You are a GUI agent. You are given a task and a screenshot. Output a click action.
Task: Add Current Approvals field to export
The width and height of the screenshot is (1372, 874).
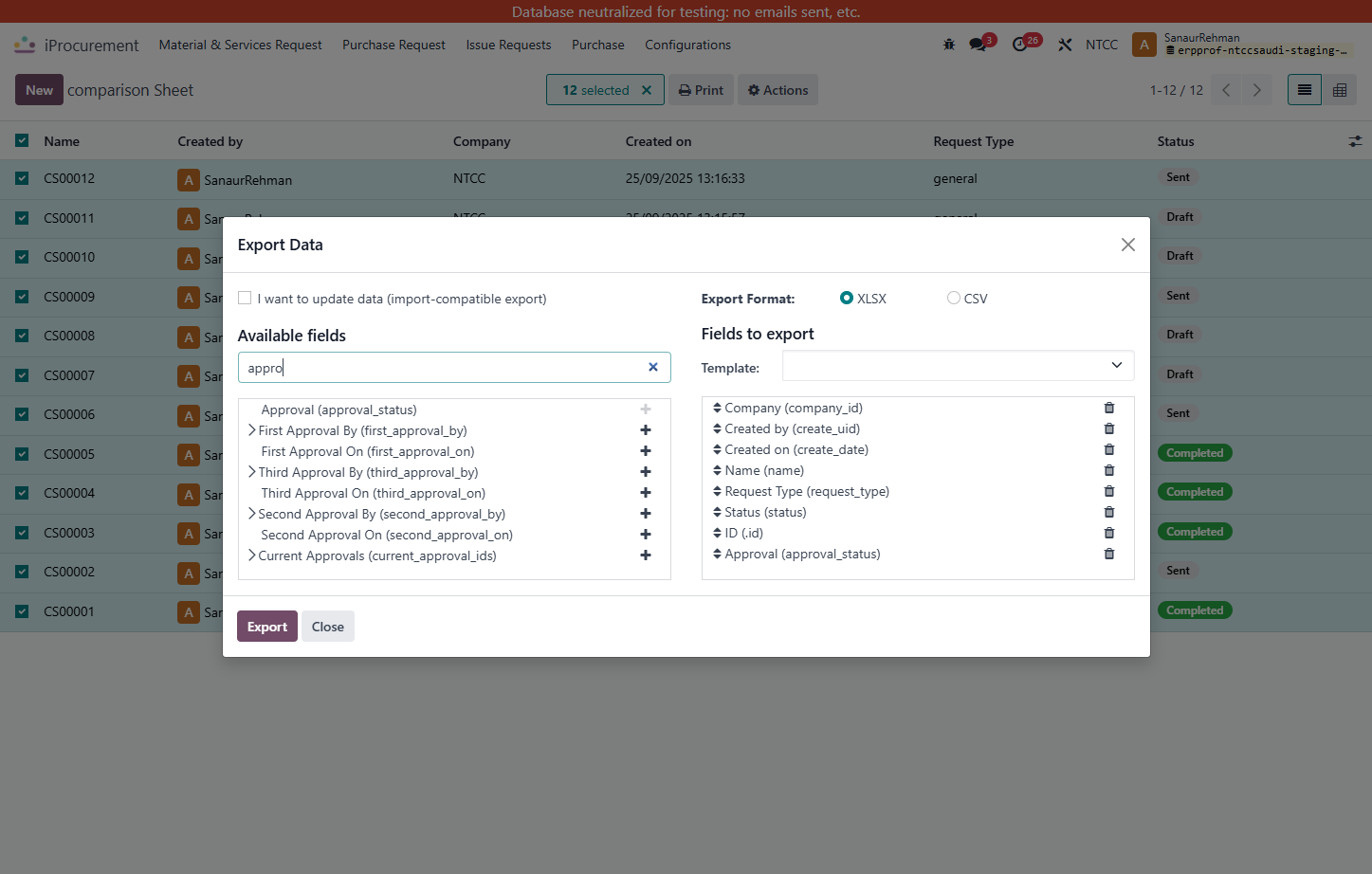pyautogui.click(x=646, y=555)
